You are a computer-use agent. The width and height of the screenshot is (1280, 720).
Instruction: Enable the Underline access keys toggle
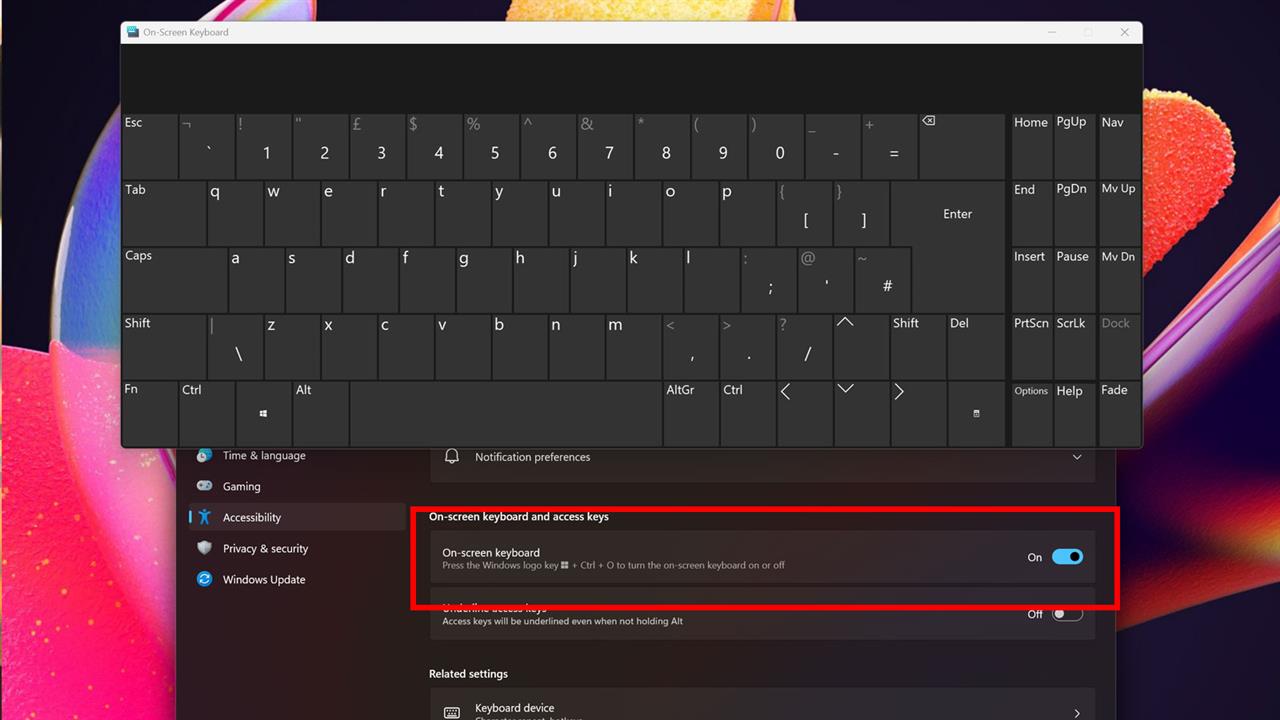(1067, 614)
